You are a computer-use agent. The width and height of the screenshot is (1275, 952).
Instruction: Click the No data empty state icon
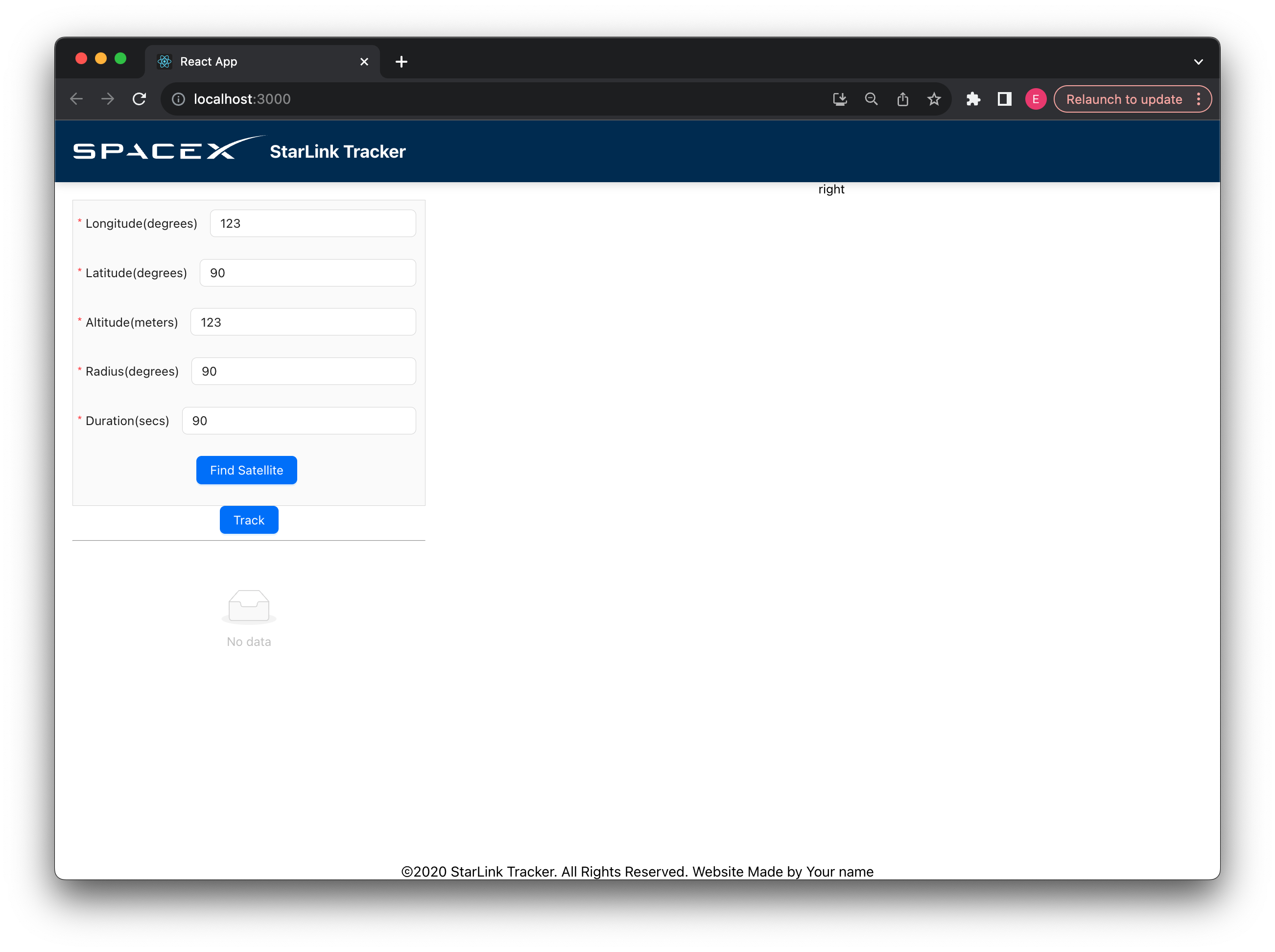(248, 604)
